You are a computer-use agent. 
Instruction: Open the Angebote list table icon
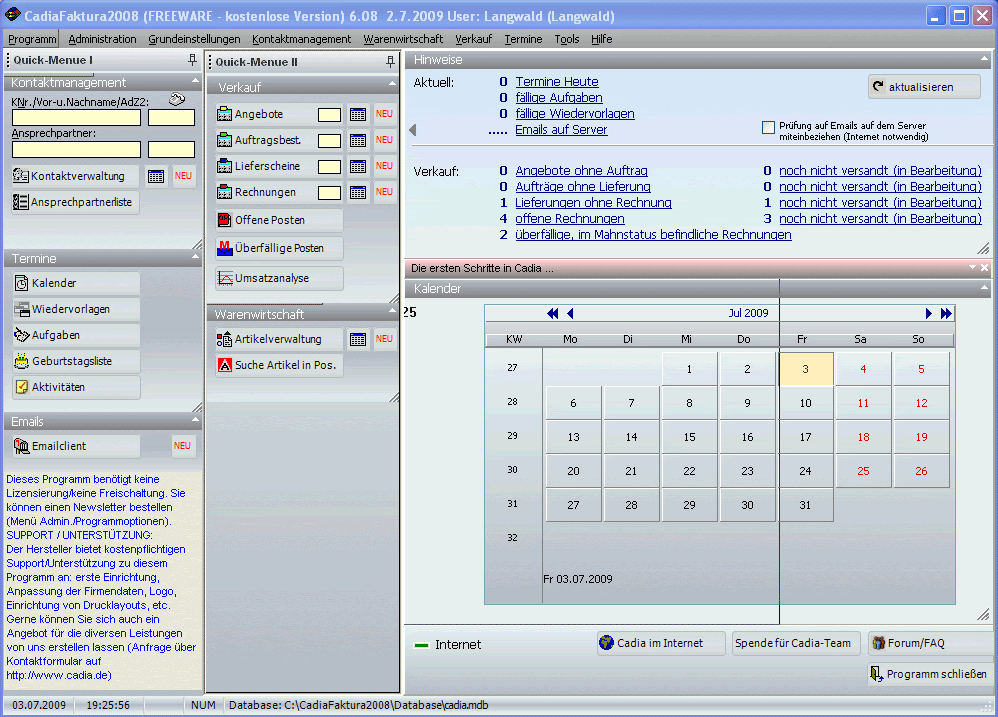[358, 115]
